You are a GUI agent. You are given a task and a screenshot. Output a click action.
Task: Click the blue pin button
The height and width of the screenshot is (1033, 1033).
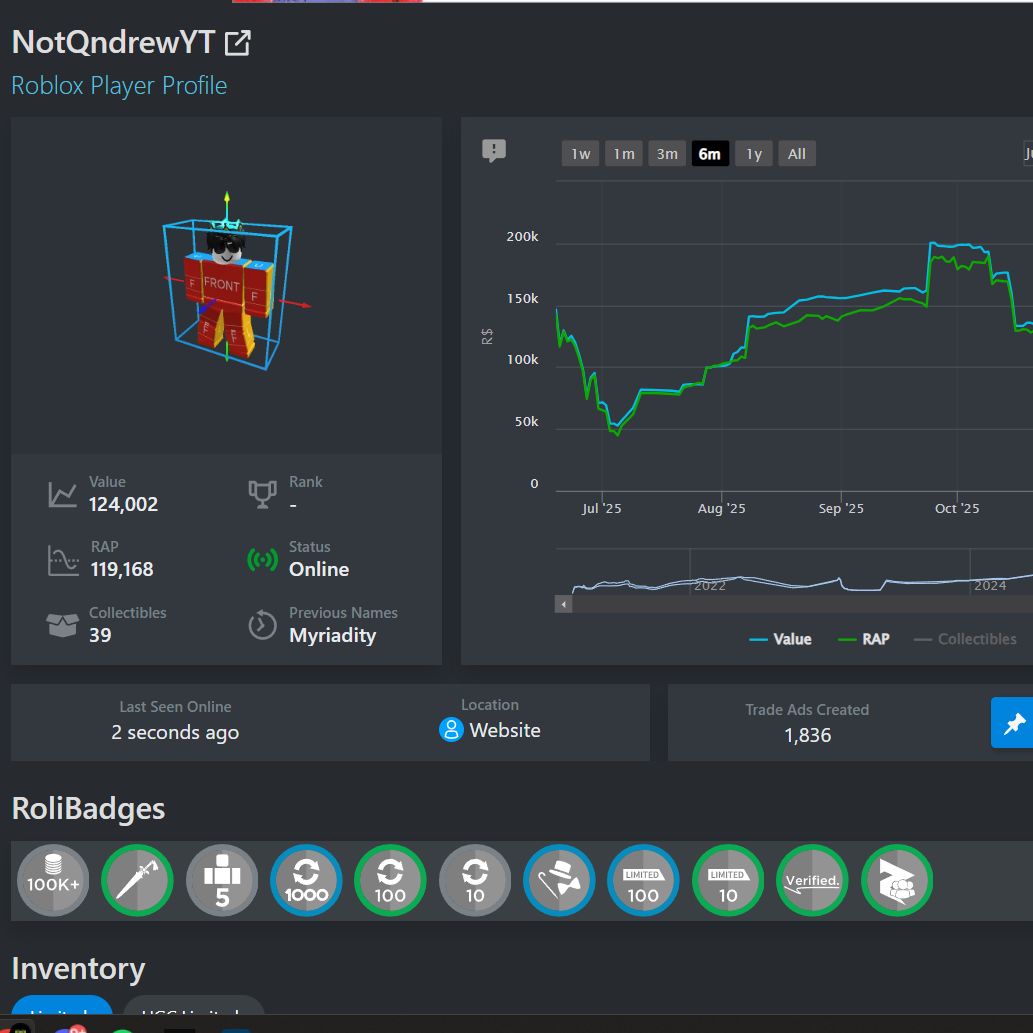(x=1013, y=723)
